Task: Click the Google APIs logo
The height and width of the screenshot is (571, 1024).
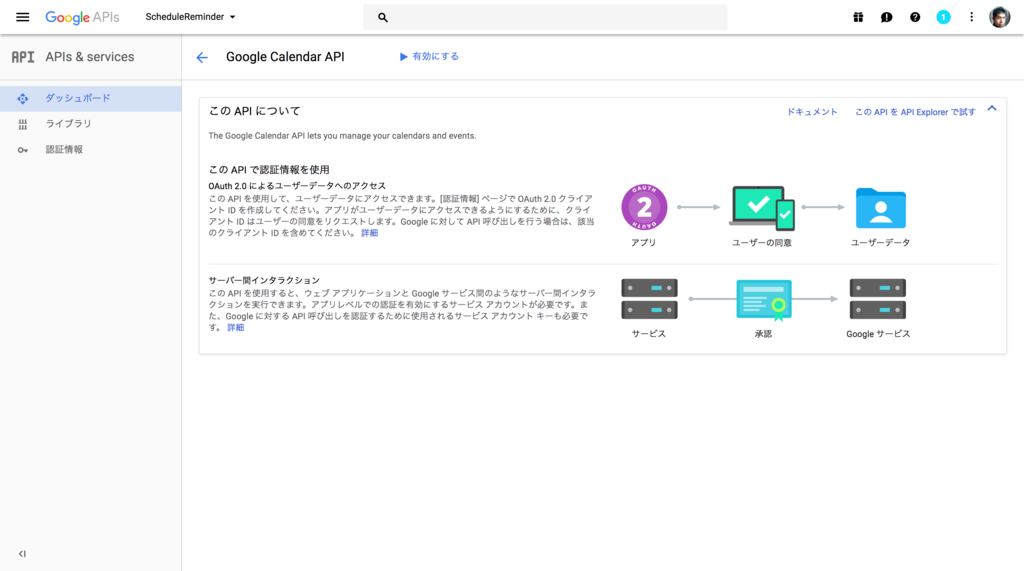Action: click(82, 18)
